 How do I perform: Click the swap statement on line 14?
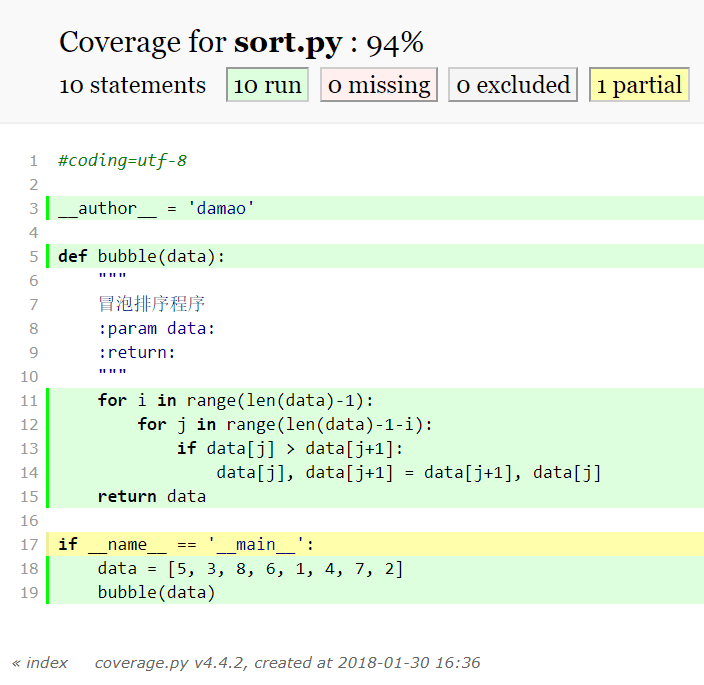click(409, 472)
